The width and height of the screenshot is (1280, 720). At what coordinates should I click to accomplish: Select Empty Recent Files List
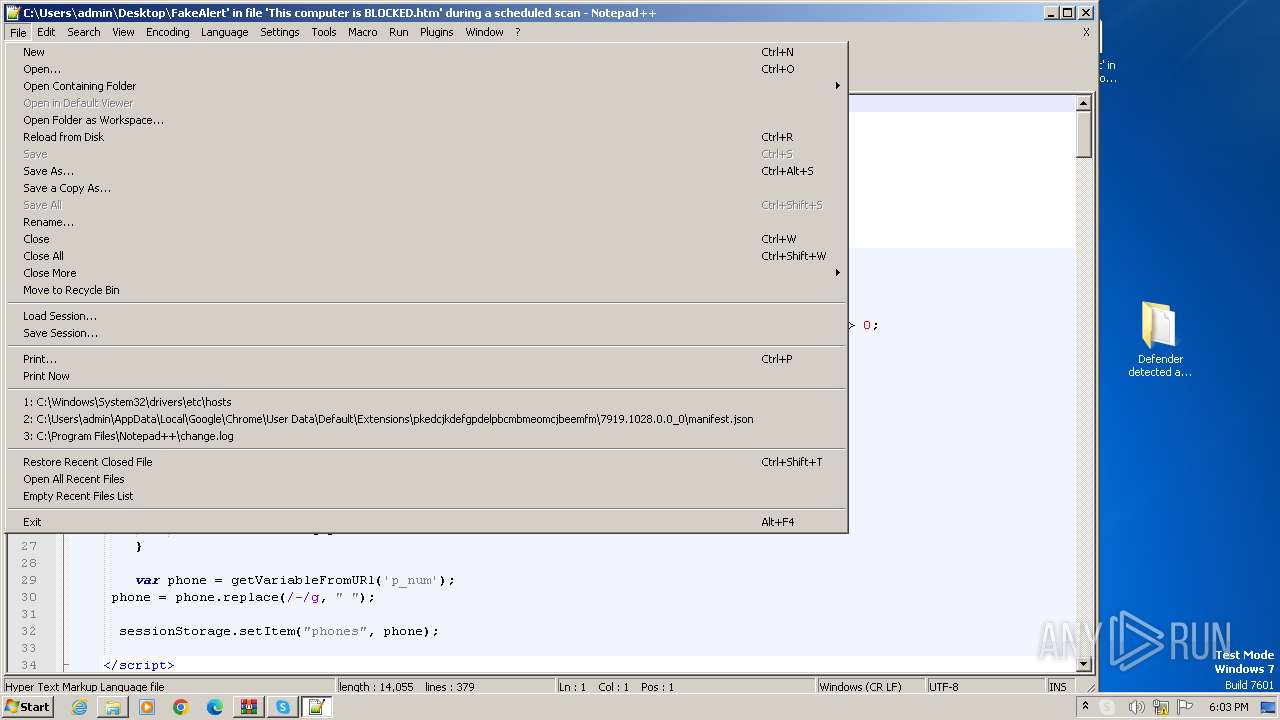click(427, 496)
